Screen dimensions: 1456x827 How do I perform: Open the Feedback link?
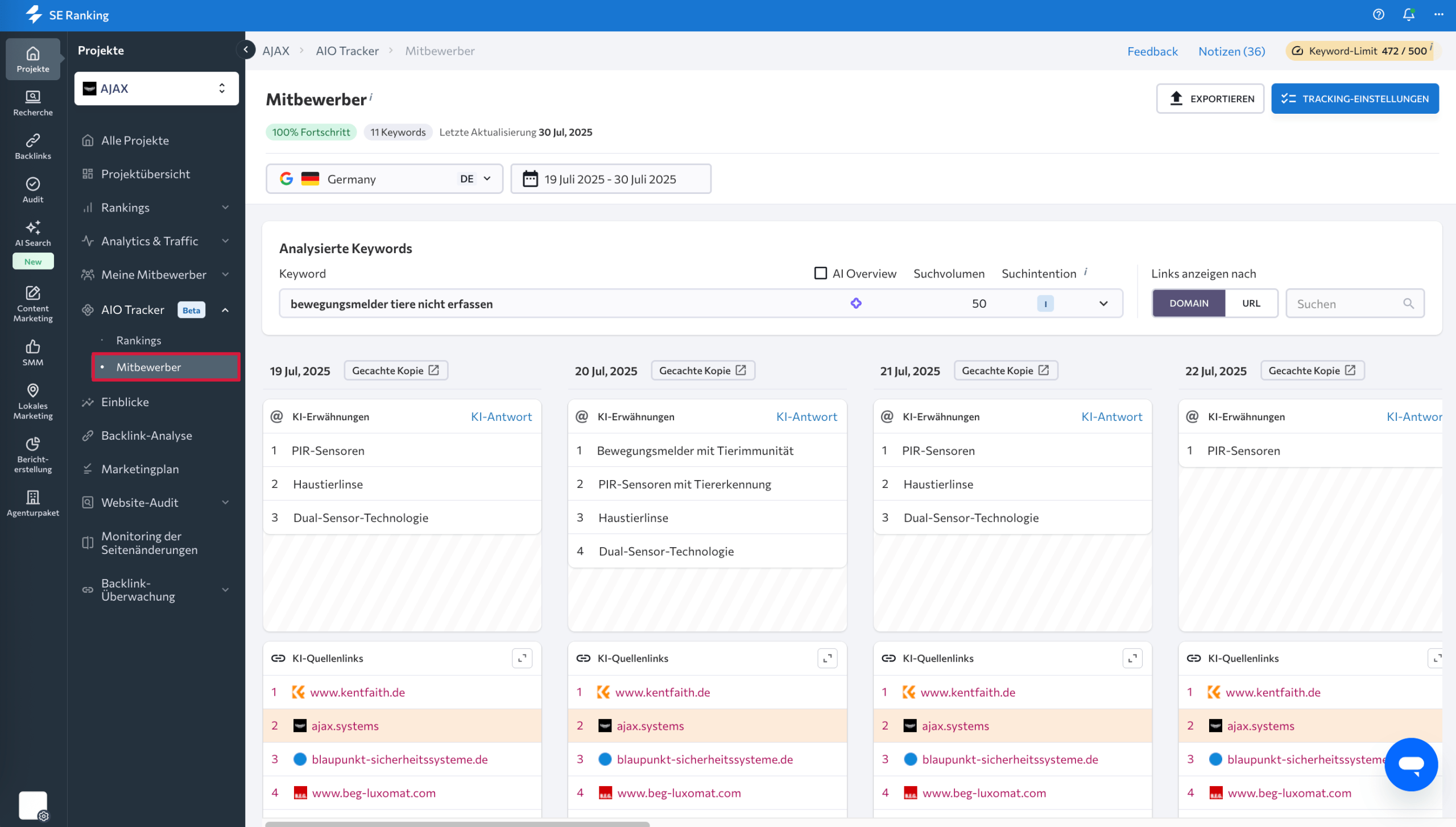pos(1152,51)
